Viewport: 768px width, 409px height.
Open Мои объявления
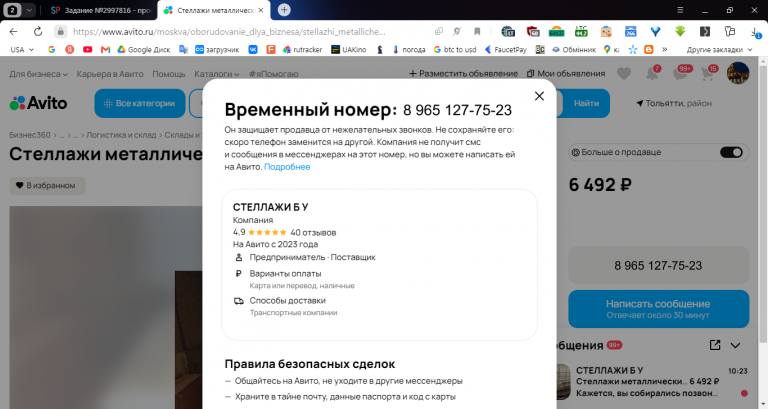click(x=566, y=73)
